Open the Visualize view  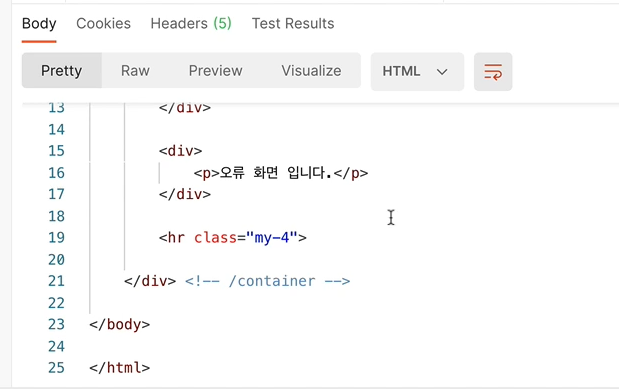click(x=311, y=71)
